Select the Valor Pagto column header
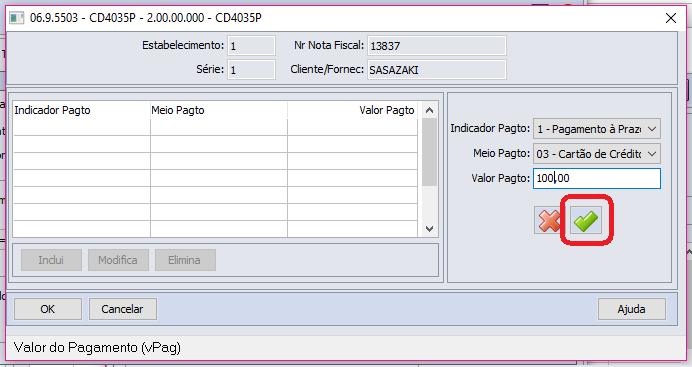This screenshot has height=367, width=692. 353,110
